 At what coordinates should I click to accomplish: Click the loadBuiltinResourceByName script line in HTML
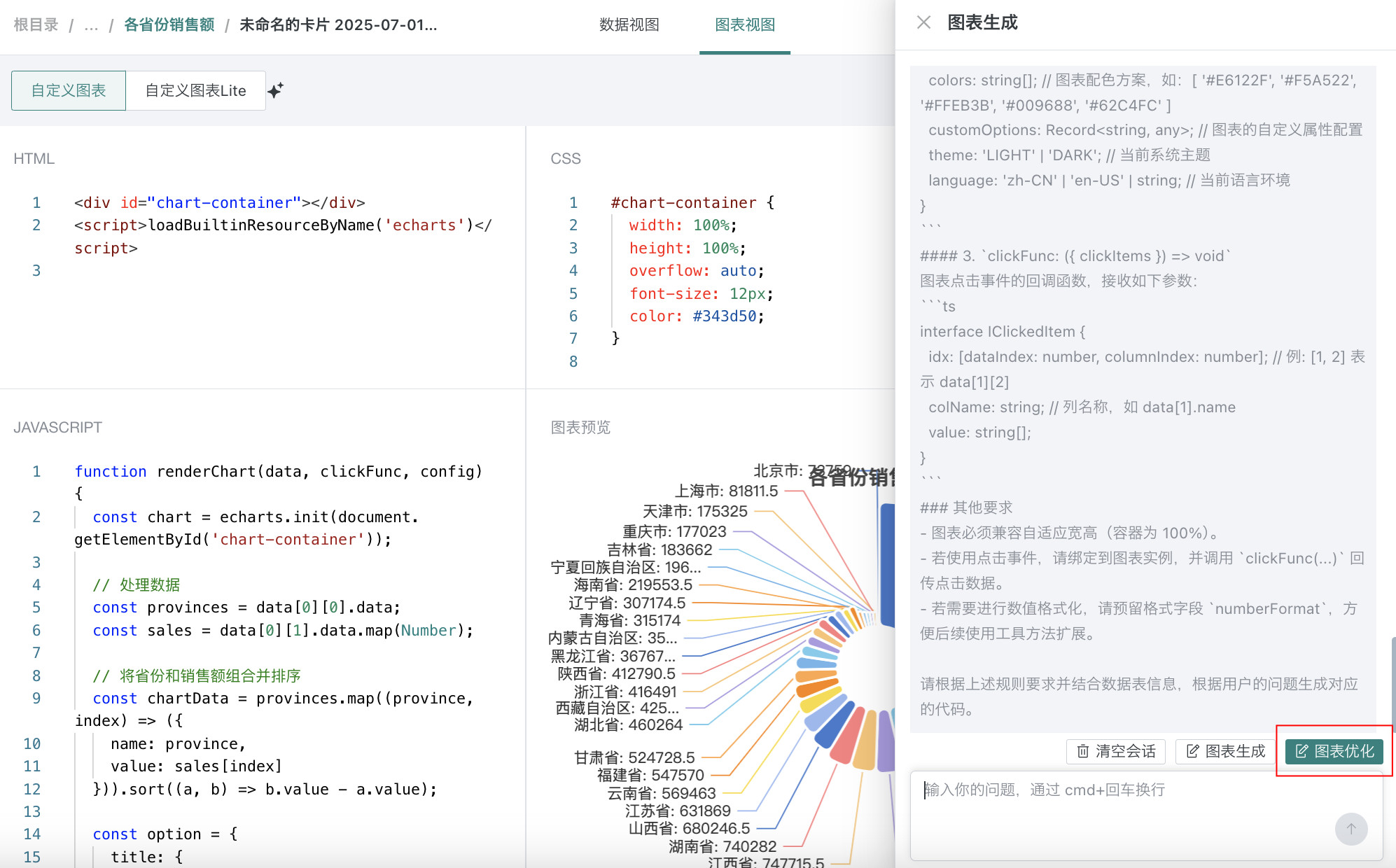283,237
